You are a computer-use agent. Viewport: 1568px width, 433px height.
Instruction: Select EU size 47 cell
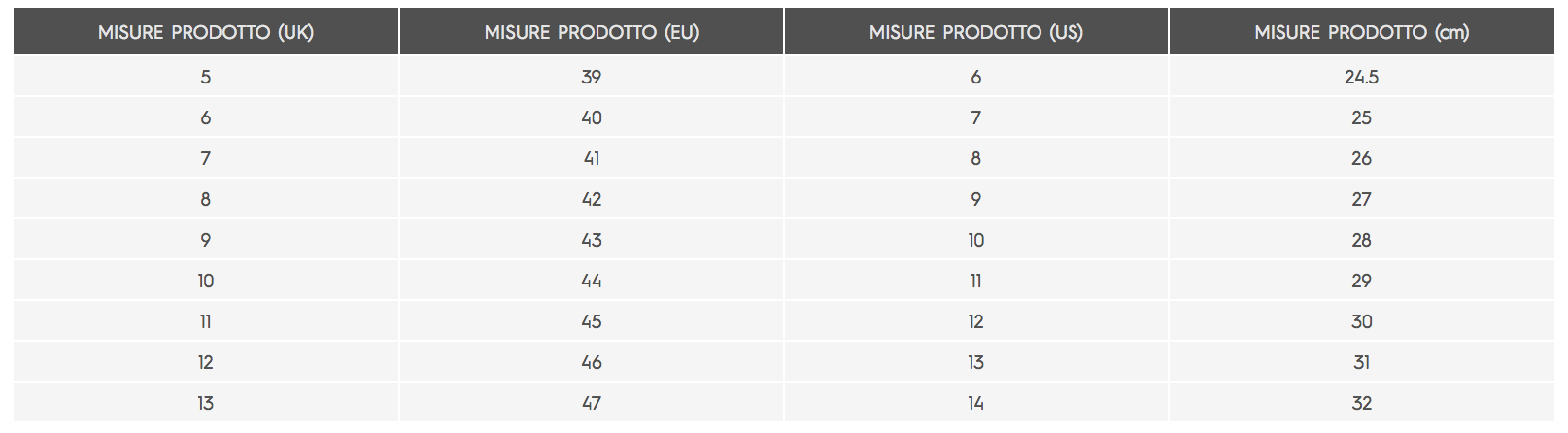(592, 403)
